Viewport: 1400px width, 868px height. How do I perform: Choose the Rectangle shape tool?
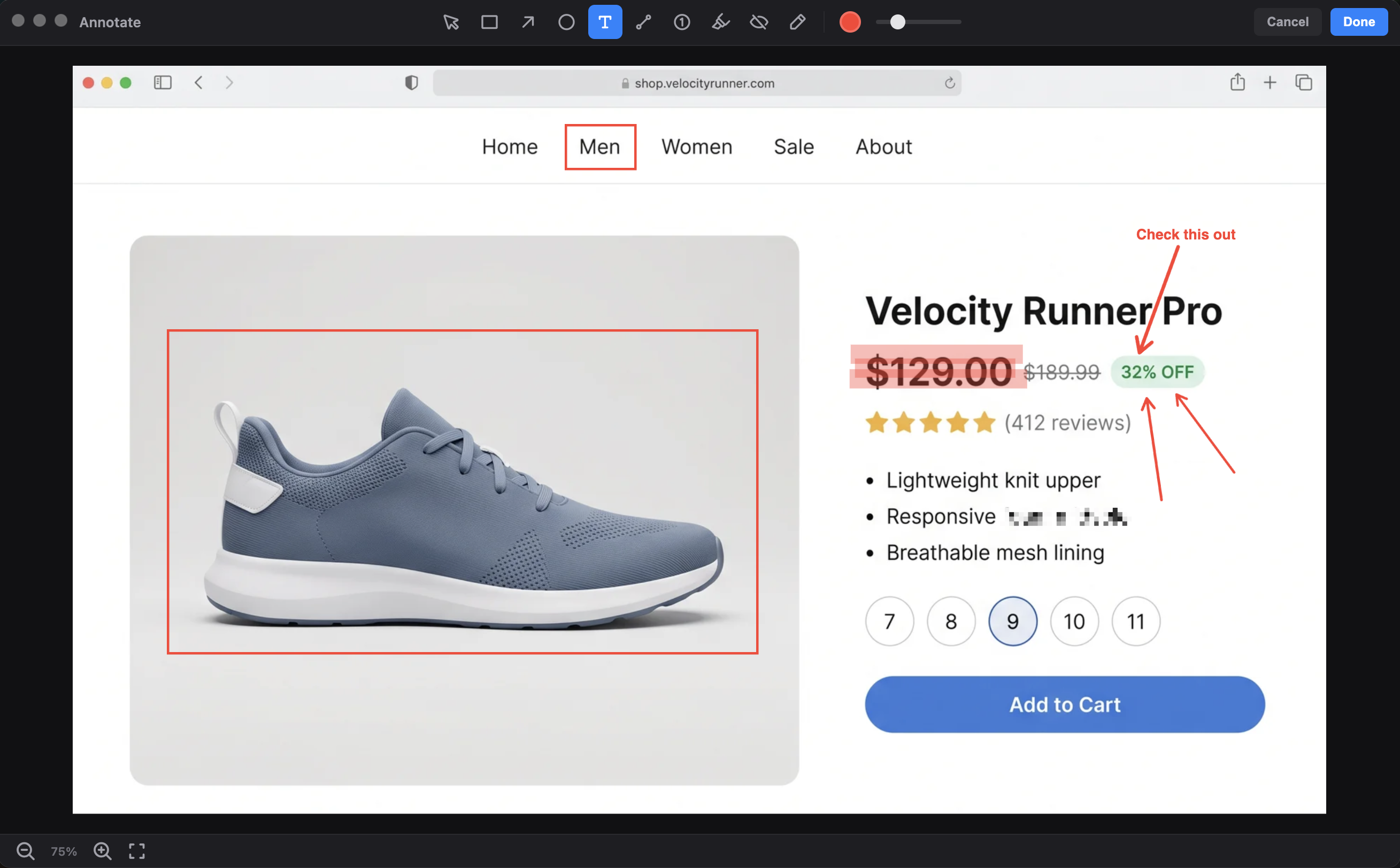[x=489, y=22]
